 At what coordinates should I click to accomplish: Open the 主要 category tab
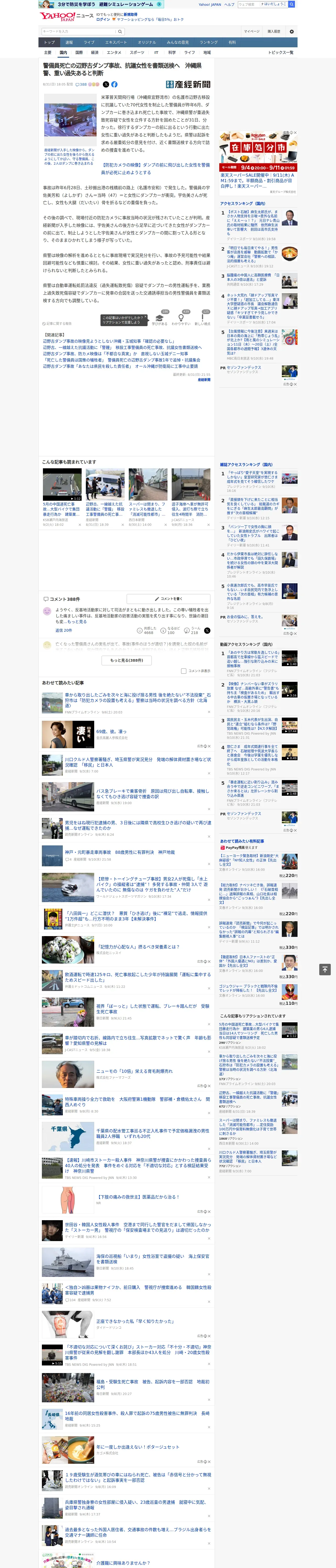pyautogui.click(x=48, y=52)
